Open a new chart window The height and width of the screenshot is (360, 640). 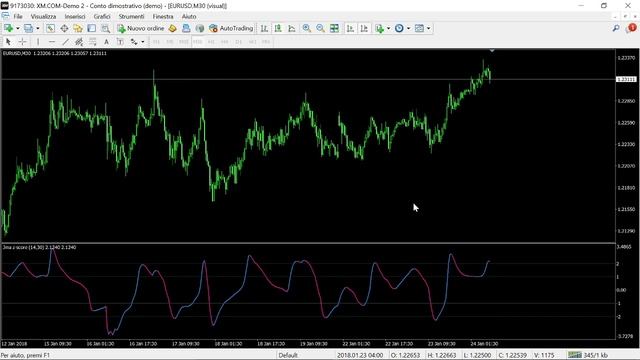[x=8, y=28]
